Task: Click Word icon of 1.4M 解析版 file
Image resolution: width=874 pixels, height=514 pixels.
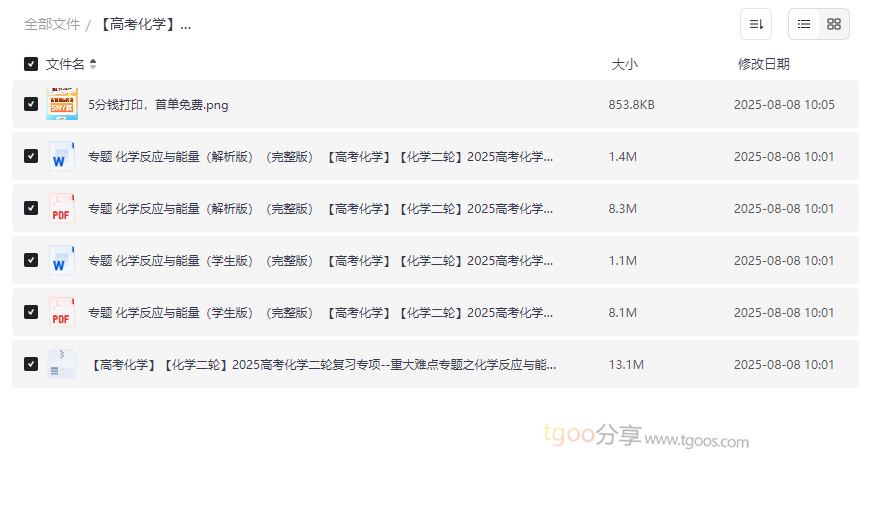Action: point(62,157)
